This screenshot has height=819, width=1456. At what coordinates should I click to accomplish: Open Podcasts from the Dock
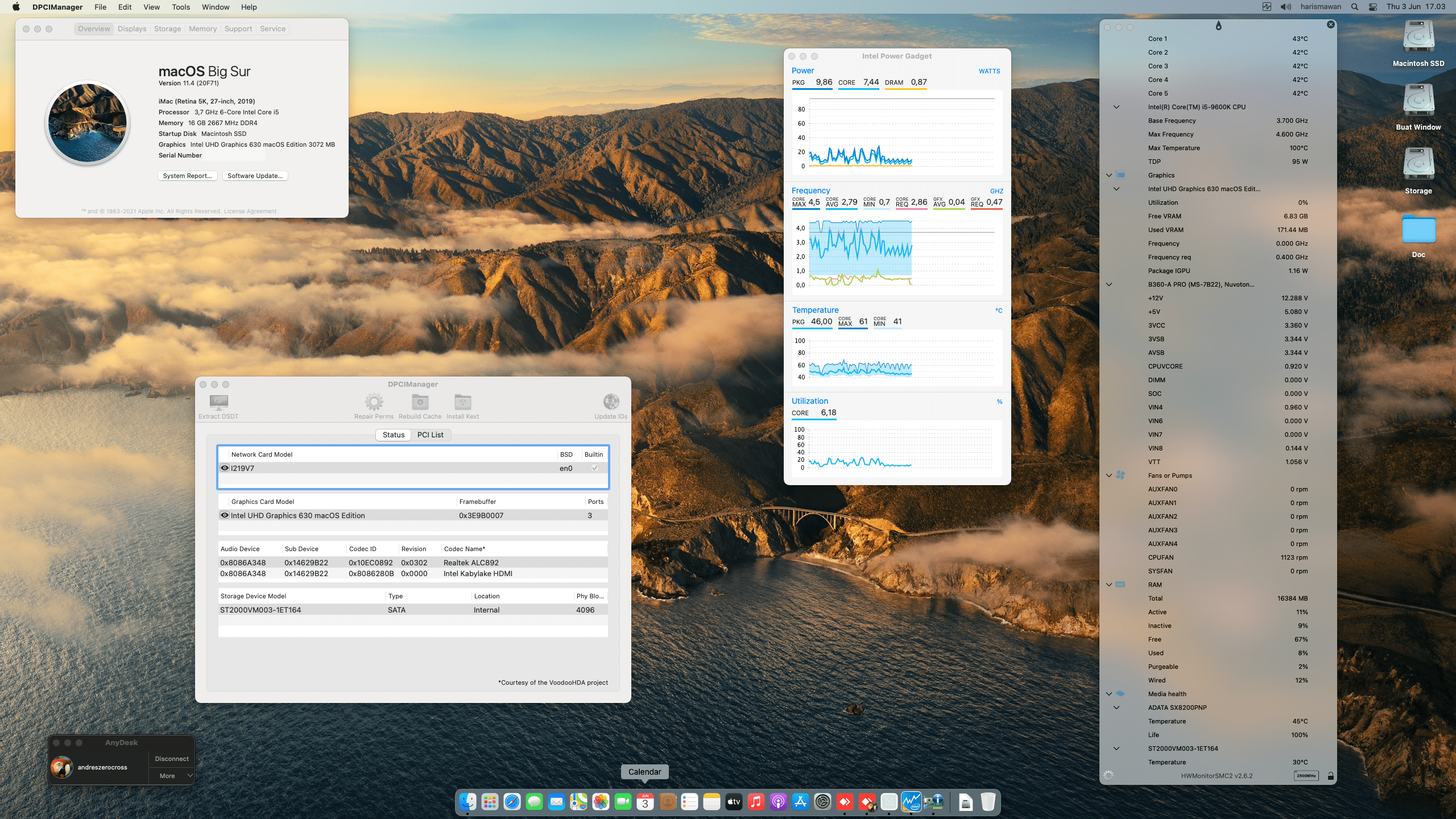tap(778, 802)
